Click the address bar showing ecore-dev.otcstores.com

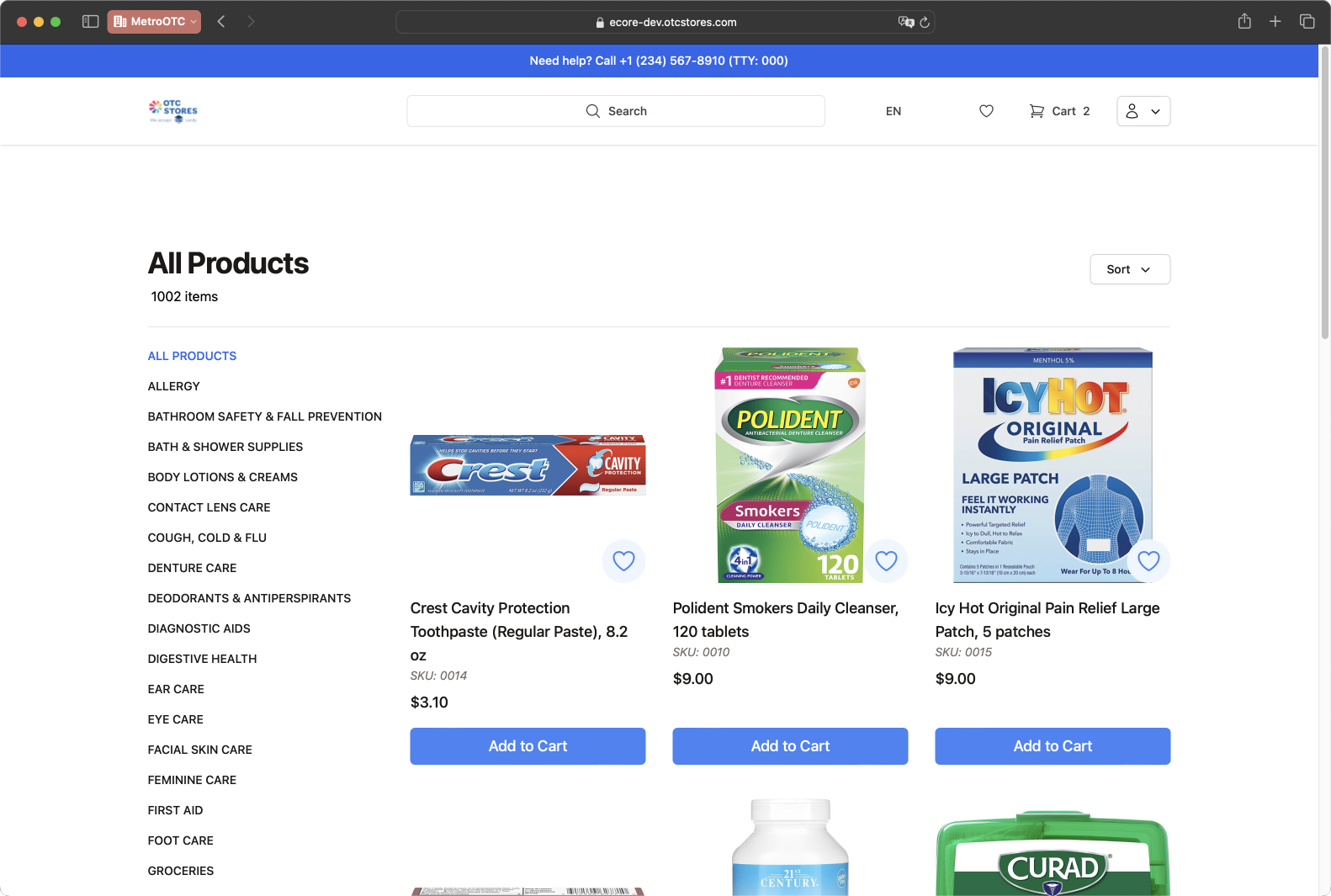click(x=665, y=22)
